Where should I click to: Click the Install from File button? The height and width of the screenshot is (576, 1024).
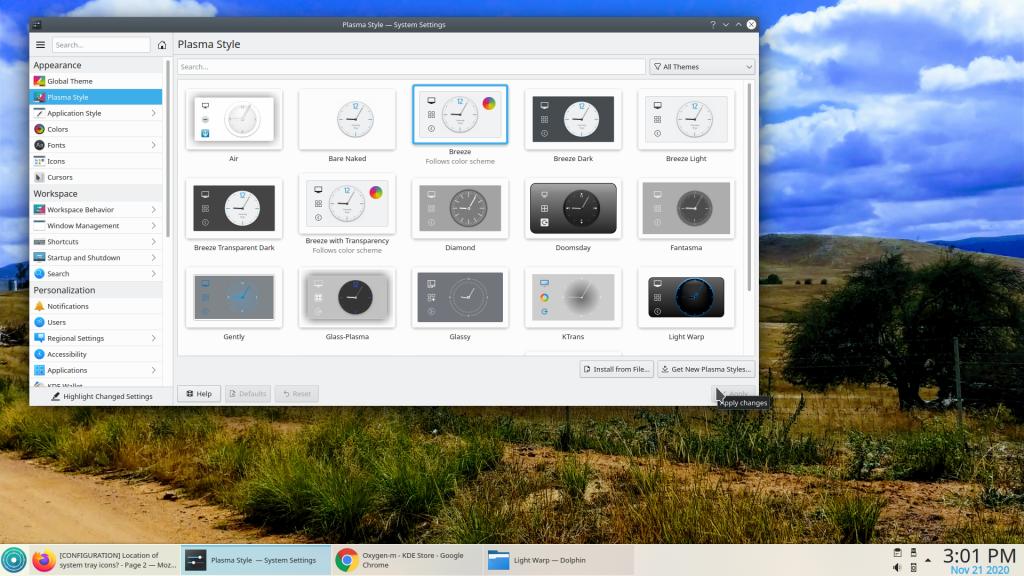(x=616, y=369)
